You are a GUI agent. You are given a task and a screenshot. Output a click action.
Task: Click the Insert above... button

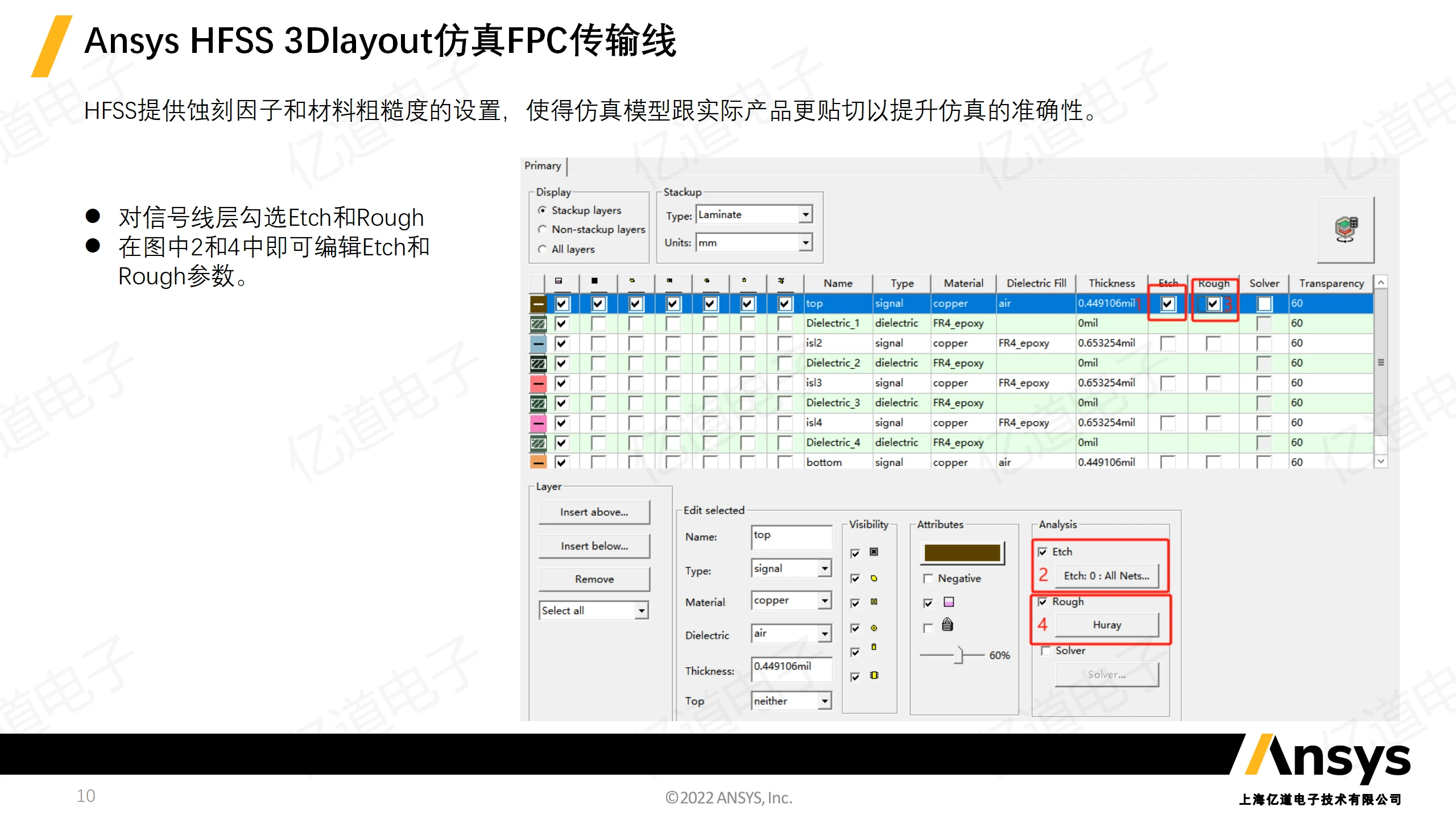point(594,512)
